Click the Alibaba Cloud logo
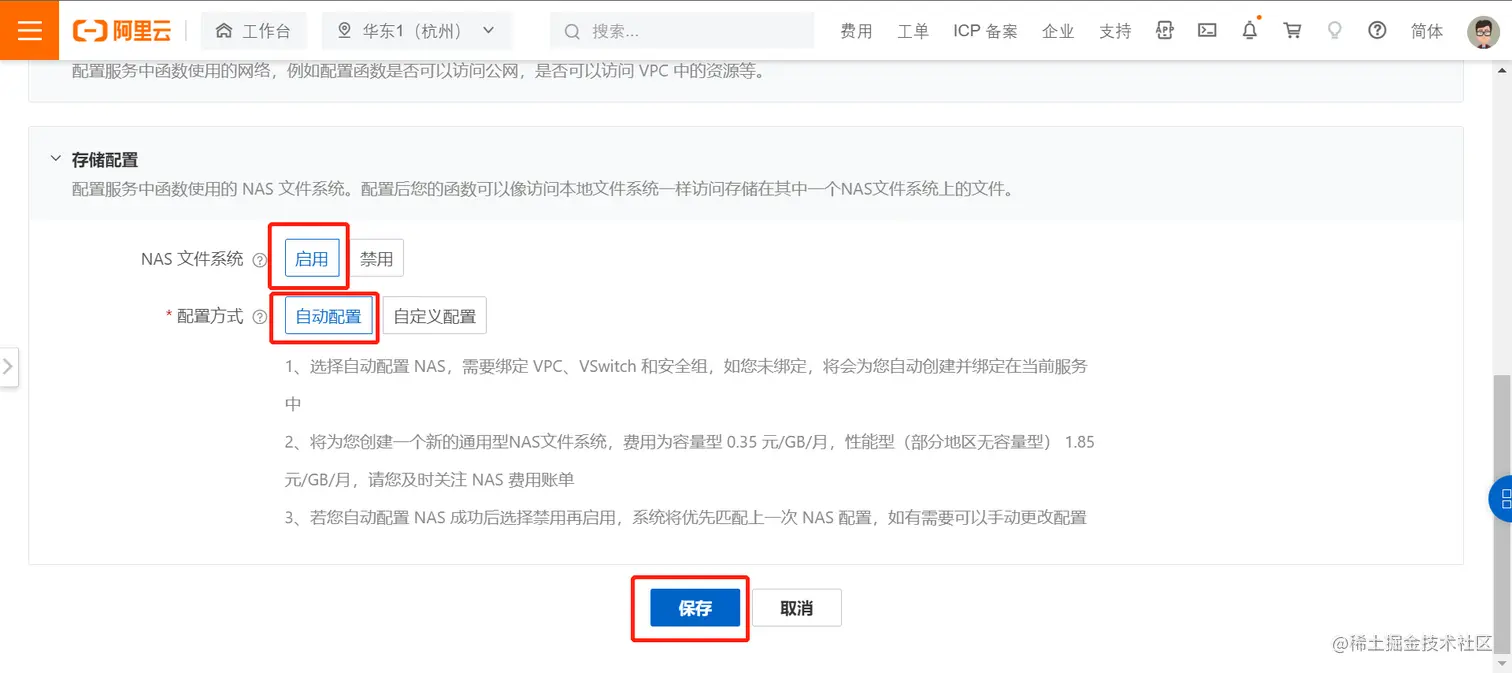 click(x=122, y=31)
